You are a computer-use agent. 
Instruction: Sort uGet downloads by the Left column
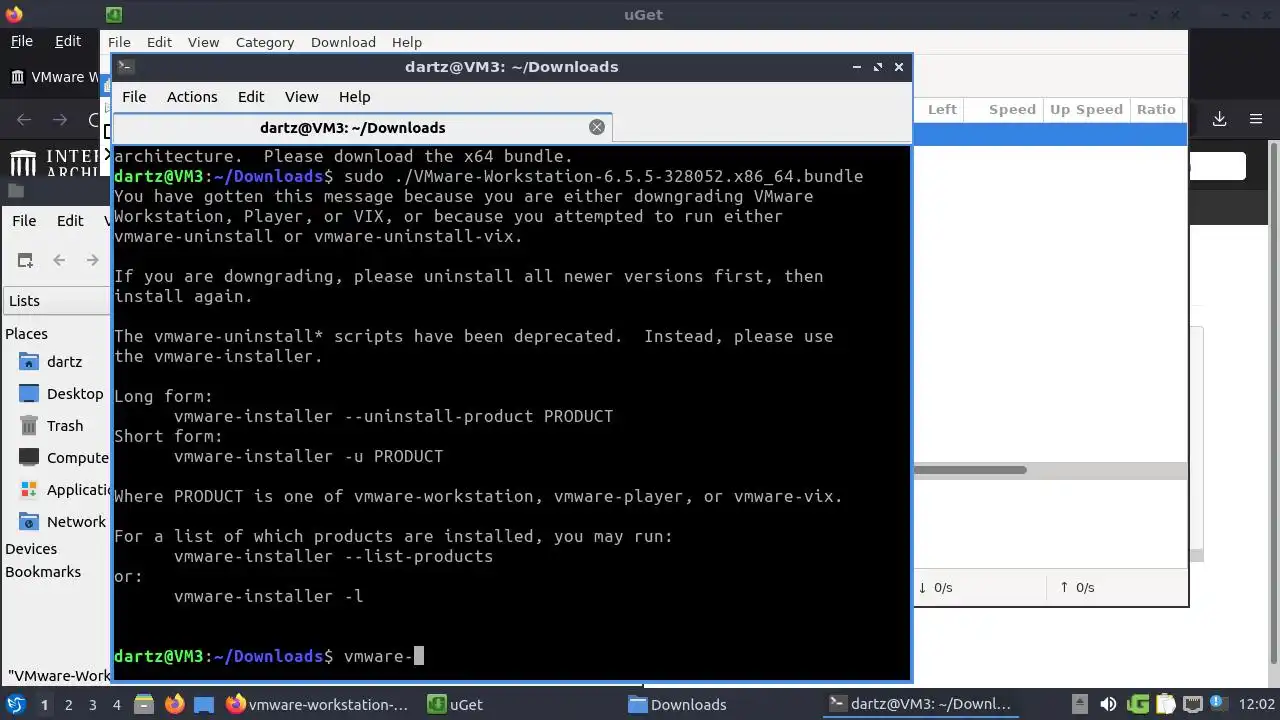(942, 109)
